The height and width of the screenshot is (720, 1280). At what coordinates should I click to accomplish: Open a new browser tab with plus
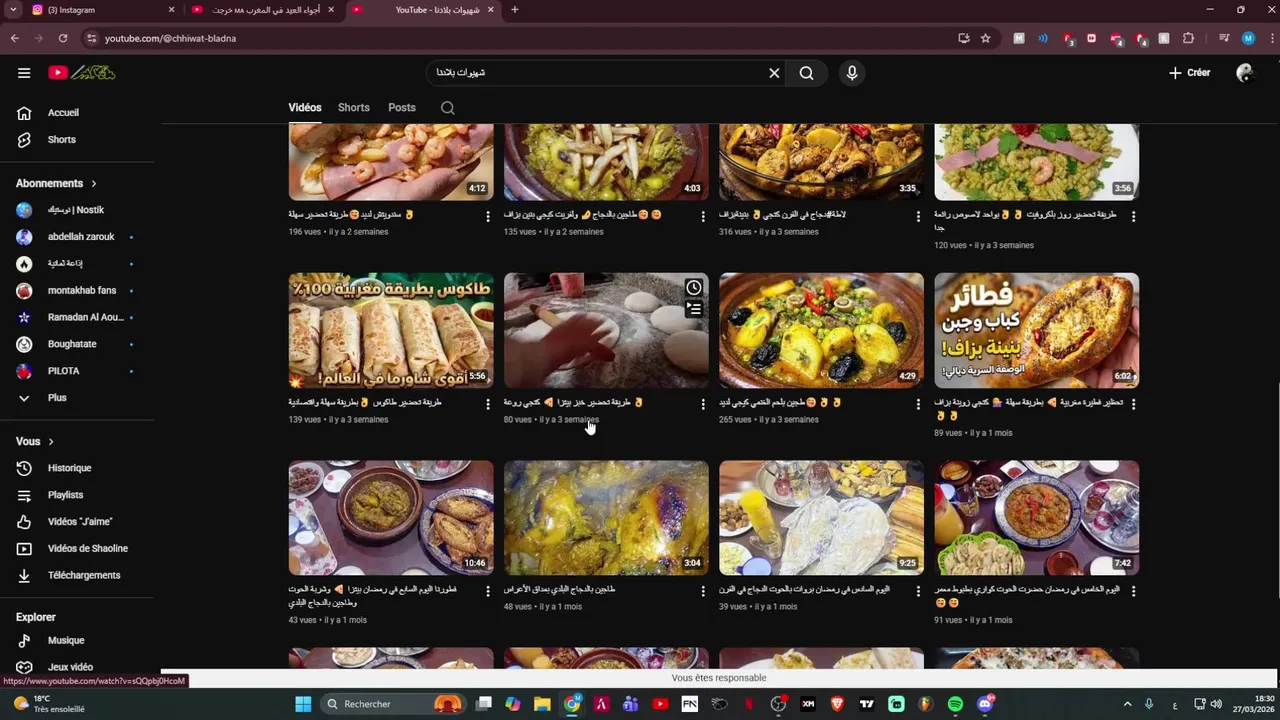point(515,10)
